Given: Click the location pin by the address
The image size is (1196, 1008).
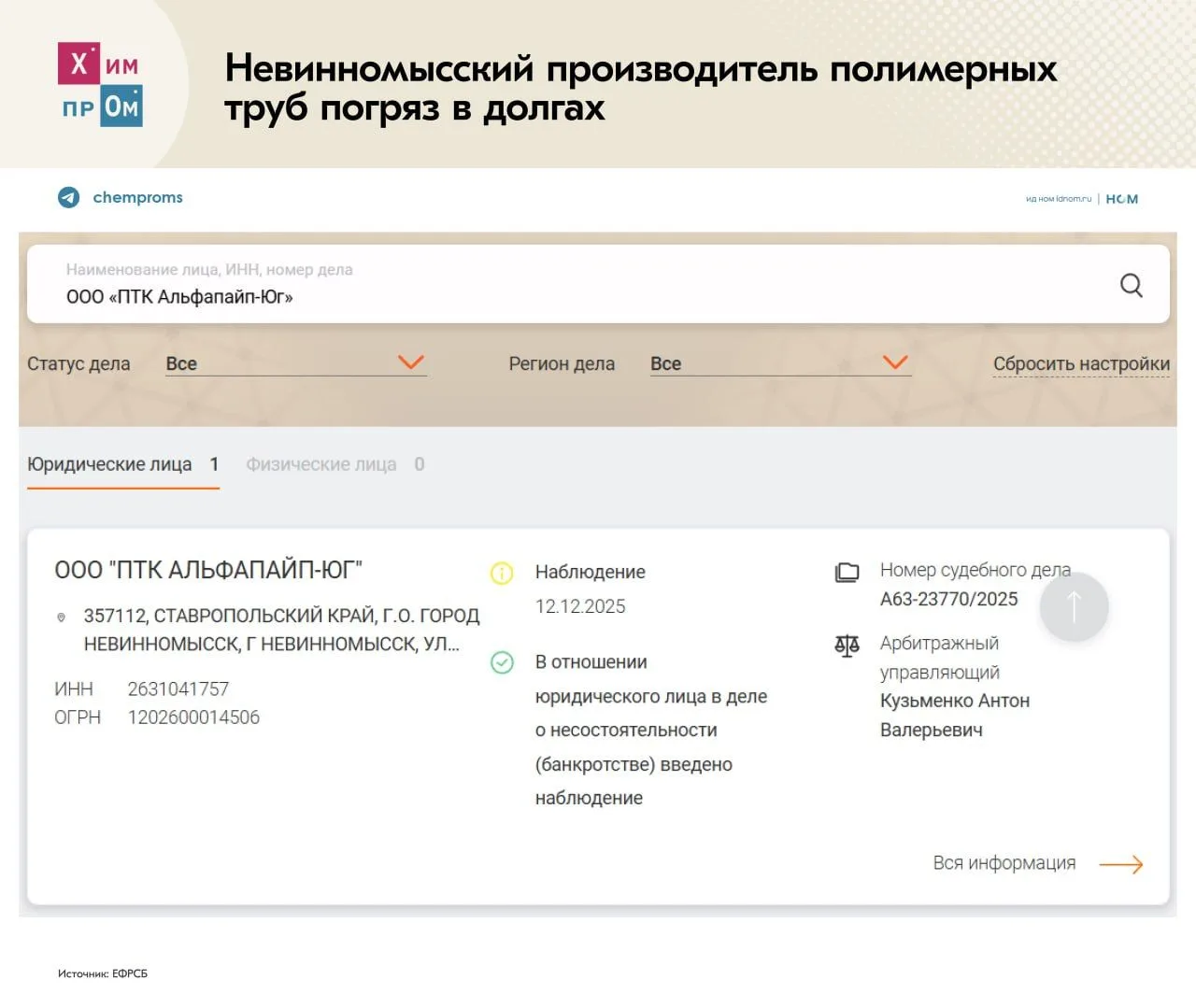Looking at the screenshot, I should (62, 617).
